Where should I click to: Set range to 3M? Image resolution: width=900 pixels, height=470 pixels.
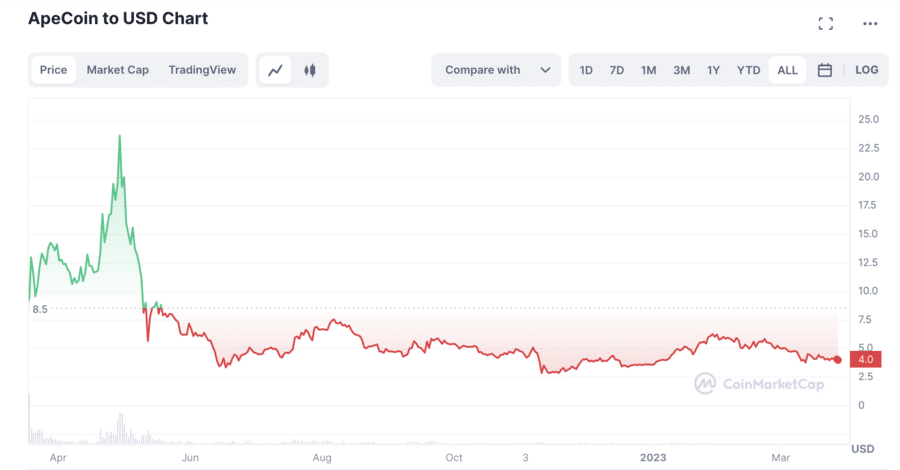click(x=681, y=70)
